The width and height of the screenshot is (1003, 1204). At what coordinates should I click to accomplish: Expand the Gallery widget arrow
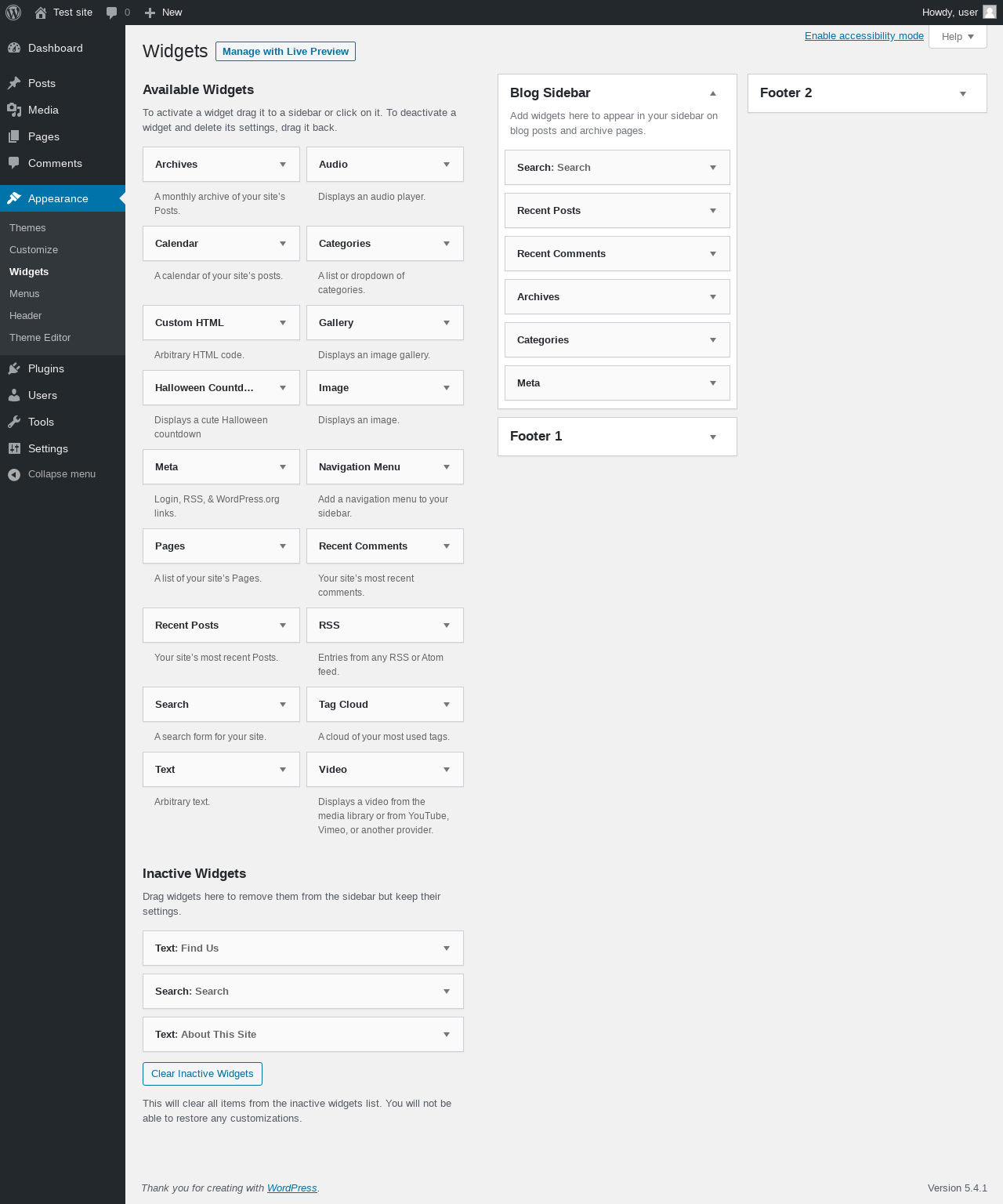click(447, 323)
